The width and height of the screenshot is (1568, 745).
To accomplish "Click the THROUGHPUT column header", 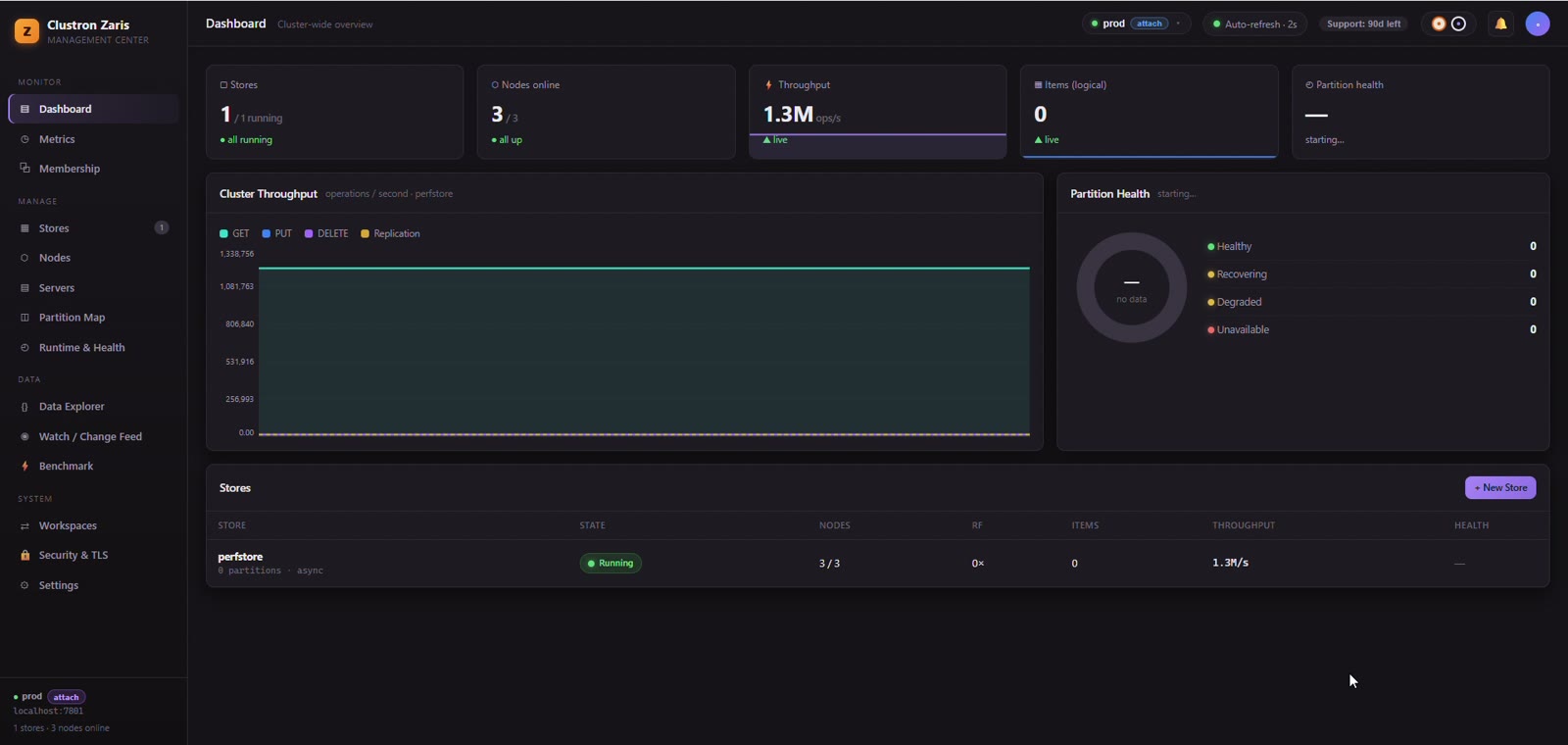I will click(1244, 525).
